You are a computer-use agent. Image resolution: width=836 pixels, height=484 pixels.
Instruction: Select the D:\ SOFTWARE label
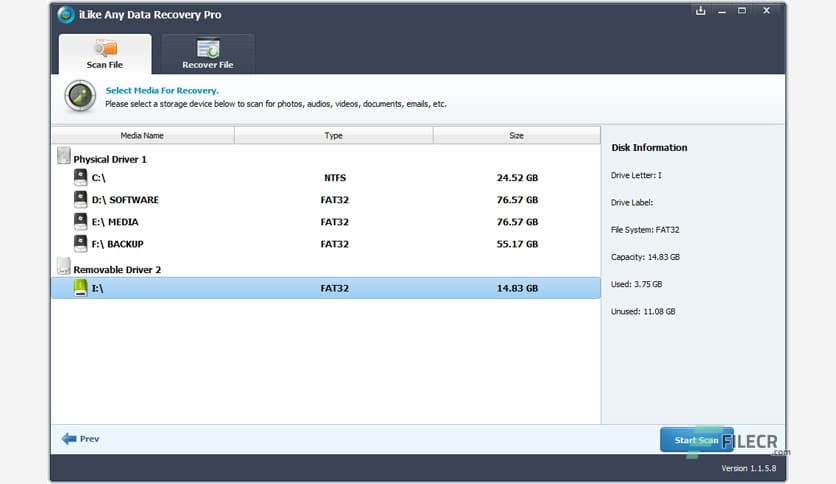tap(125, 200)
